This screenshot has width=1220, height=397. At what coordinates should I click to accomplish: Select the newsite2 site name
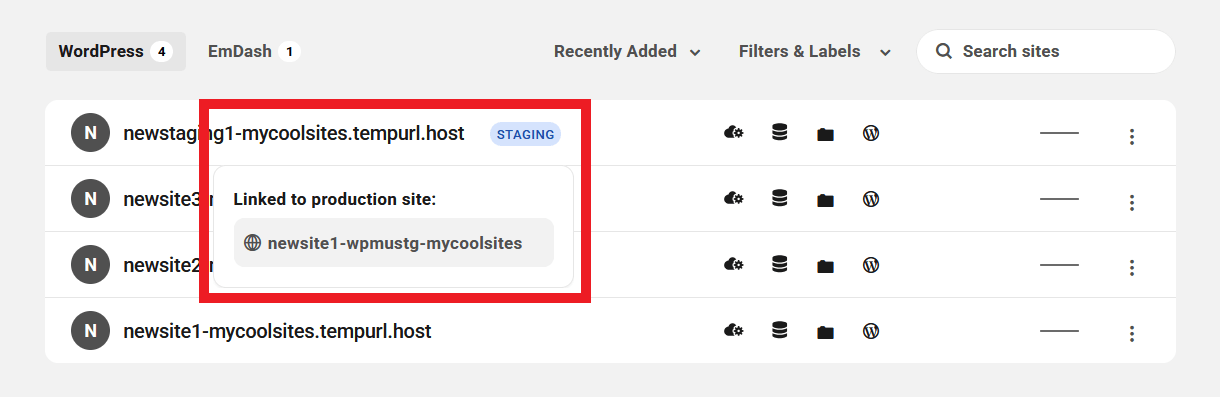[x=162, y=265]
